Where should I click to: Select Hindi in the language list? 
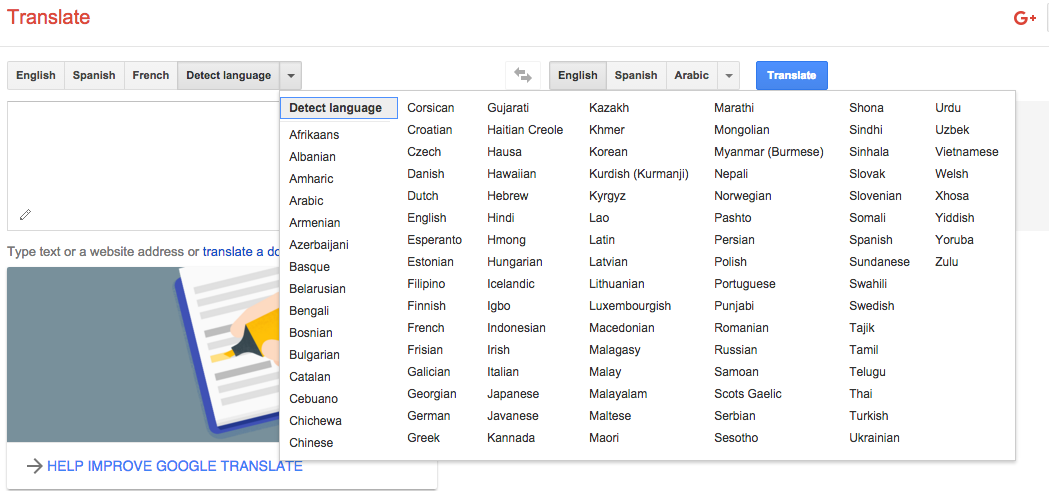501,218
